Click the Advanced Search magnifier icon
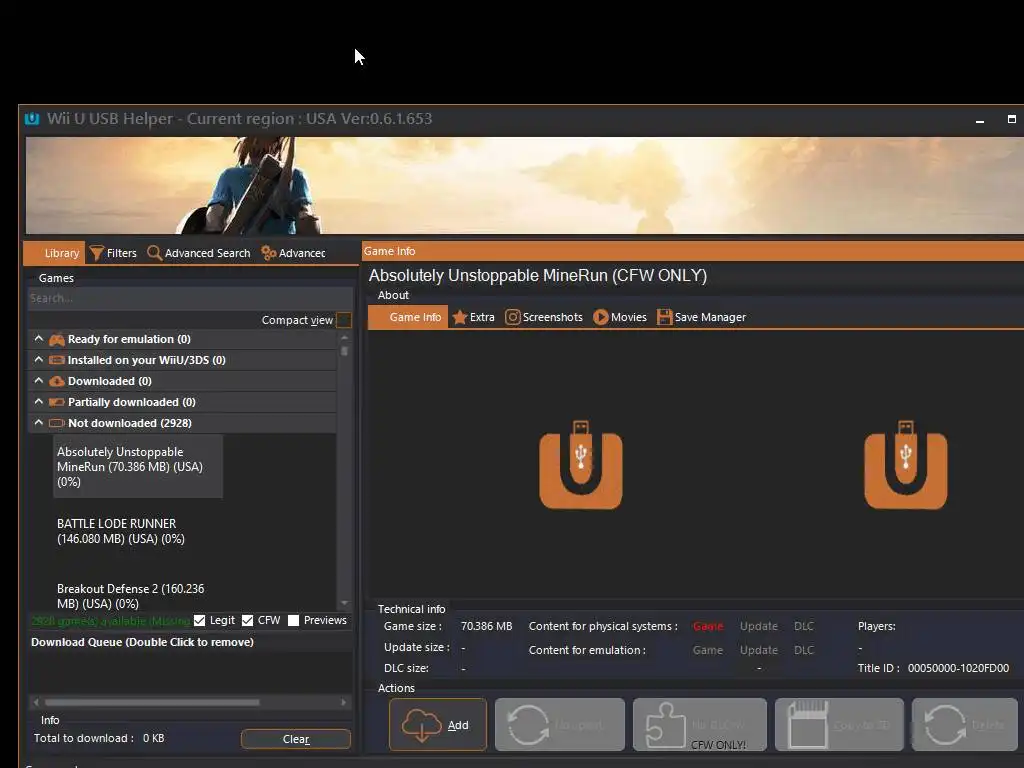 154,253
